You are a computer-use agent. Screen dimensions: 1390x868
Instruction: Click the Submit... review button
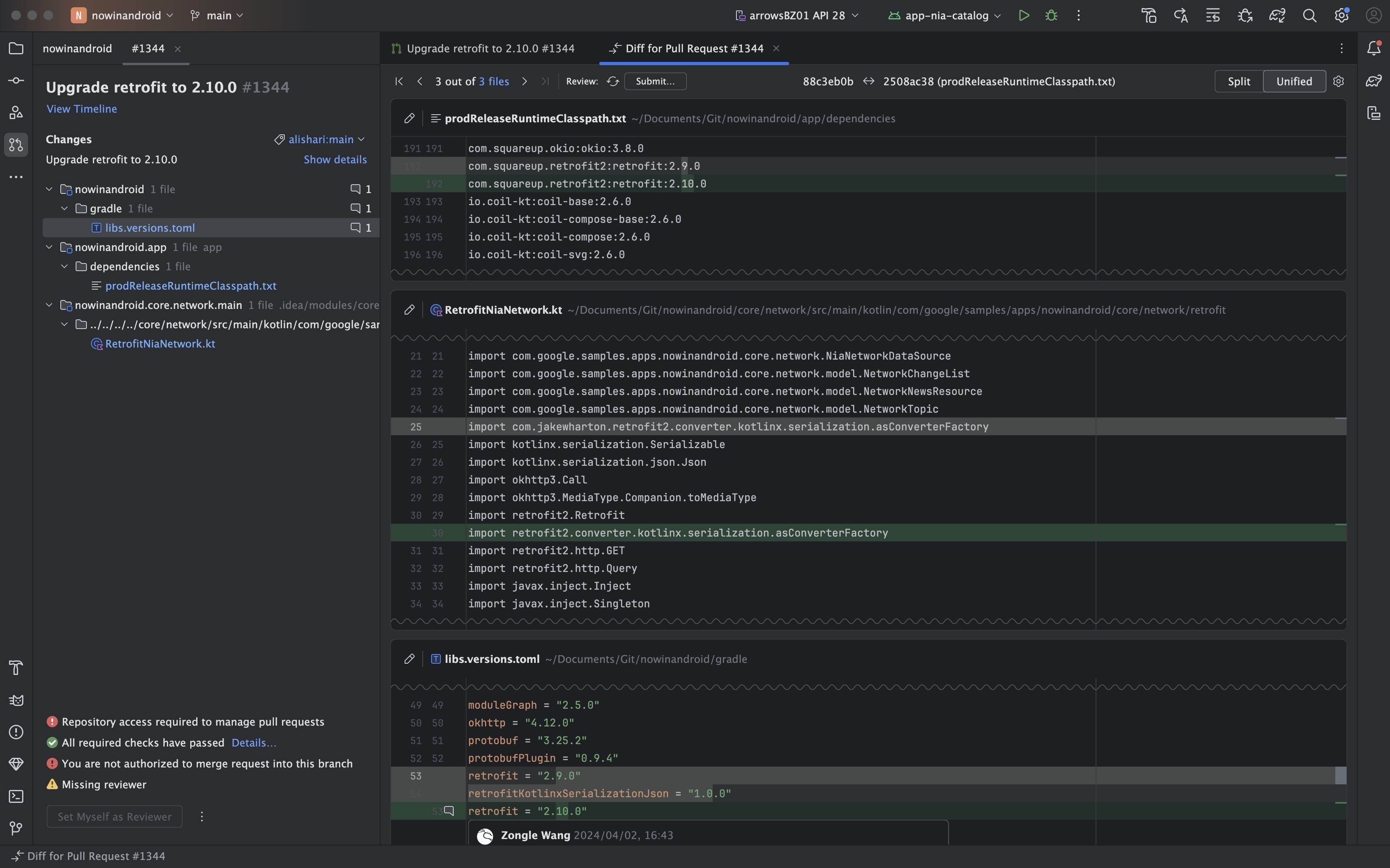[x=655, y=82]
